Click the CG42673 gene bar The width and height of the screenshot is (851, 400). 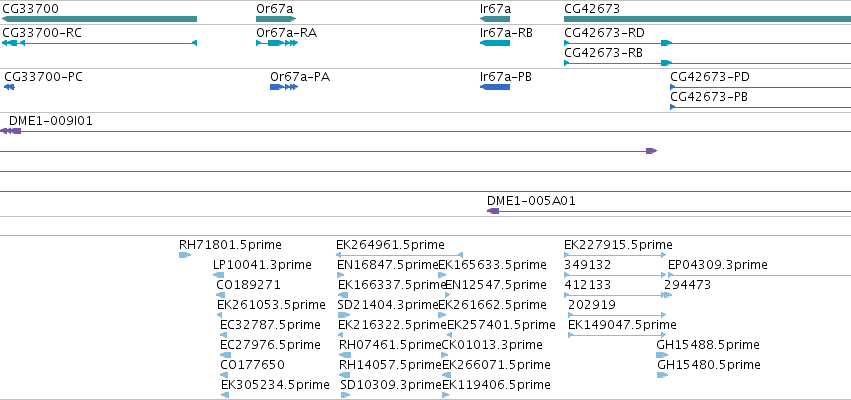[708, 19]
